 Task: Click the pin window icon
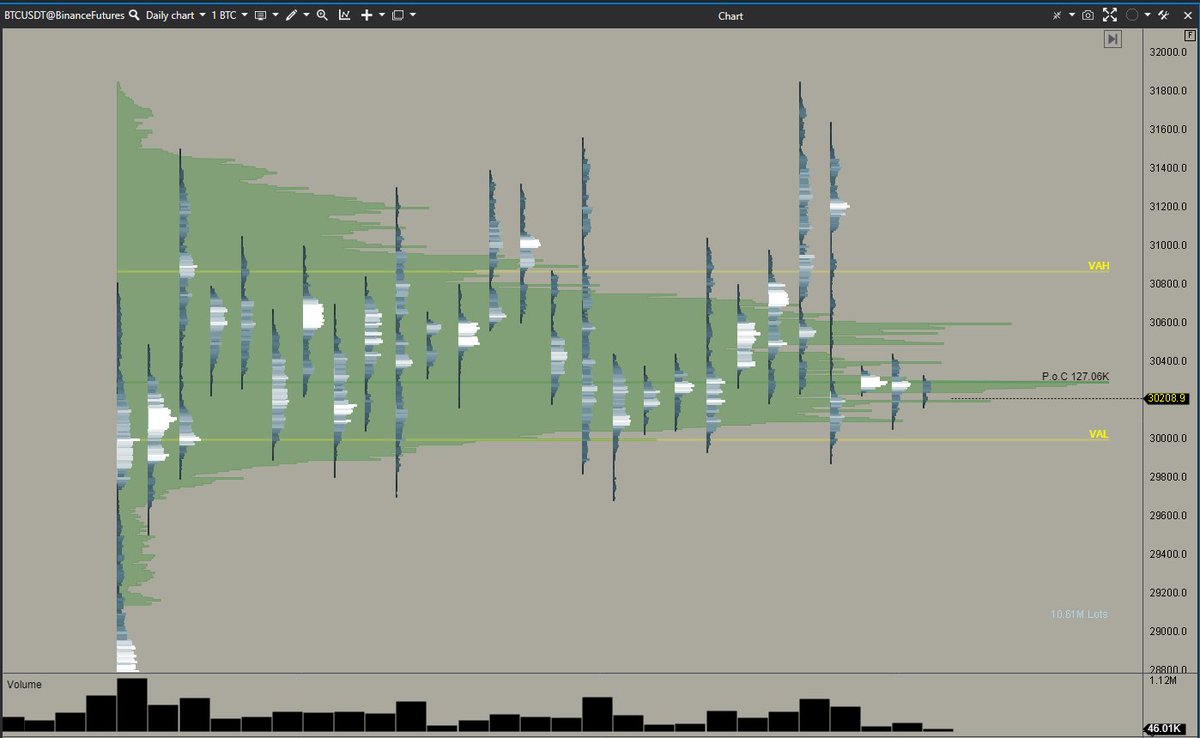click(x=1057, y=15)
